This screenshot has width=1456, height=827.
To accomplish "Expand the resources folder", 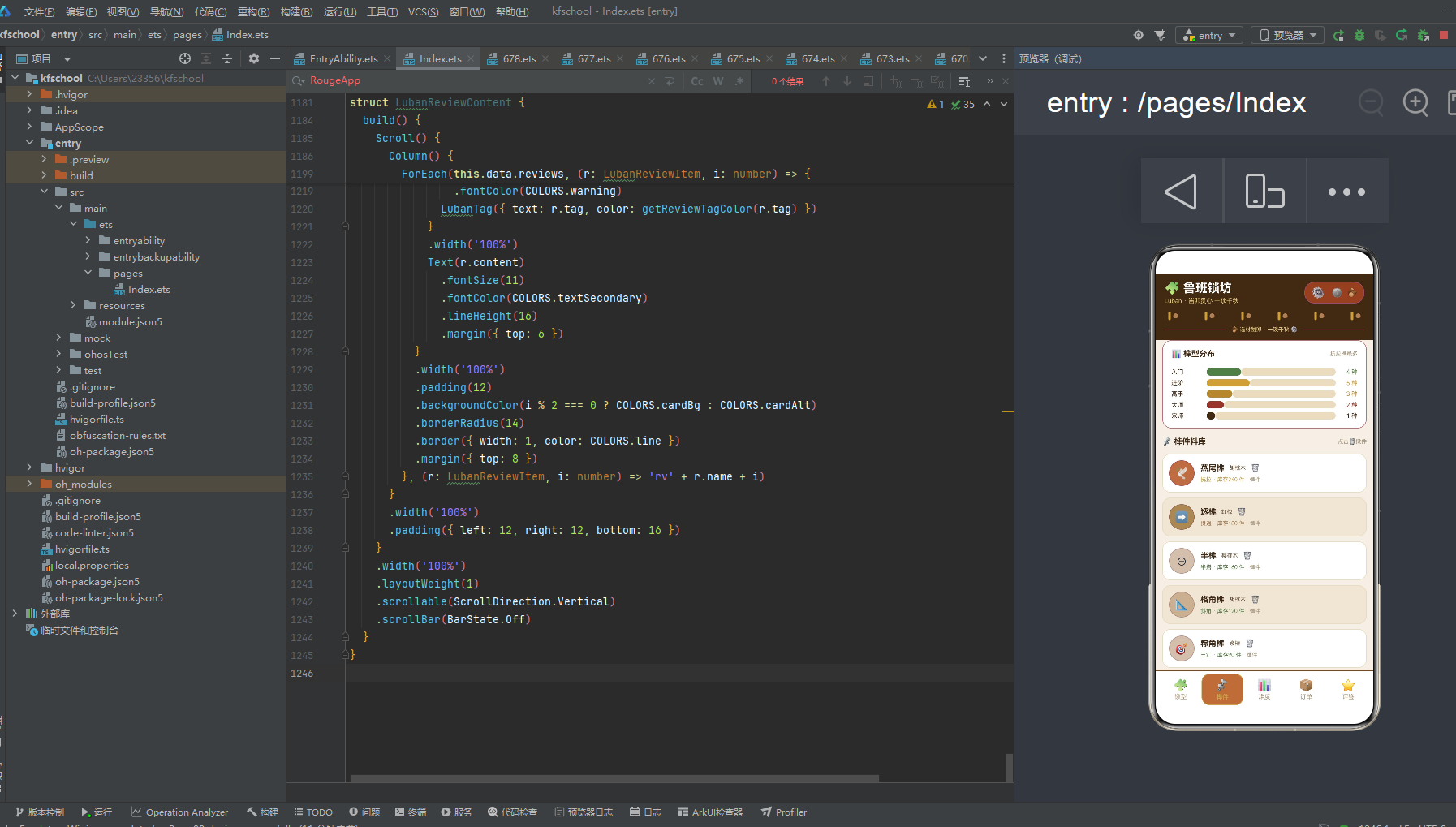I will [73, 305].
